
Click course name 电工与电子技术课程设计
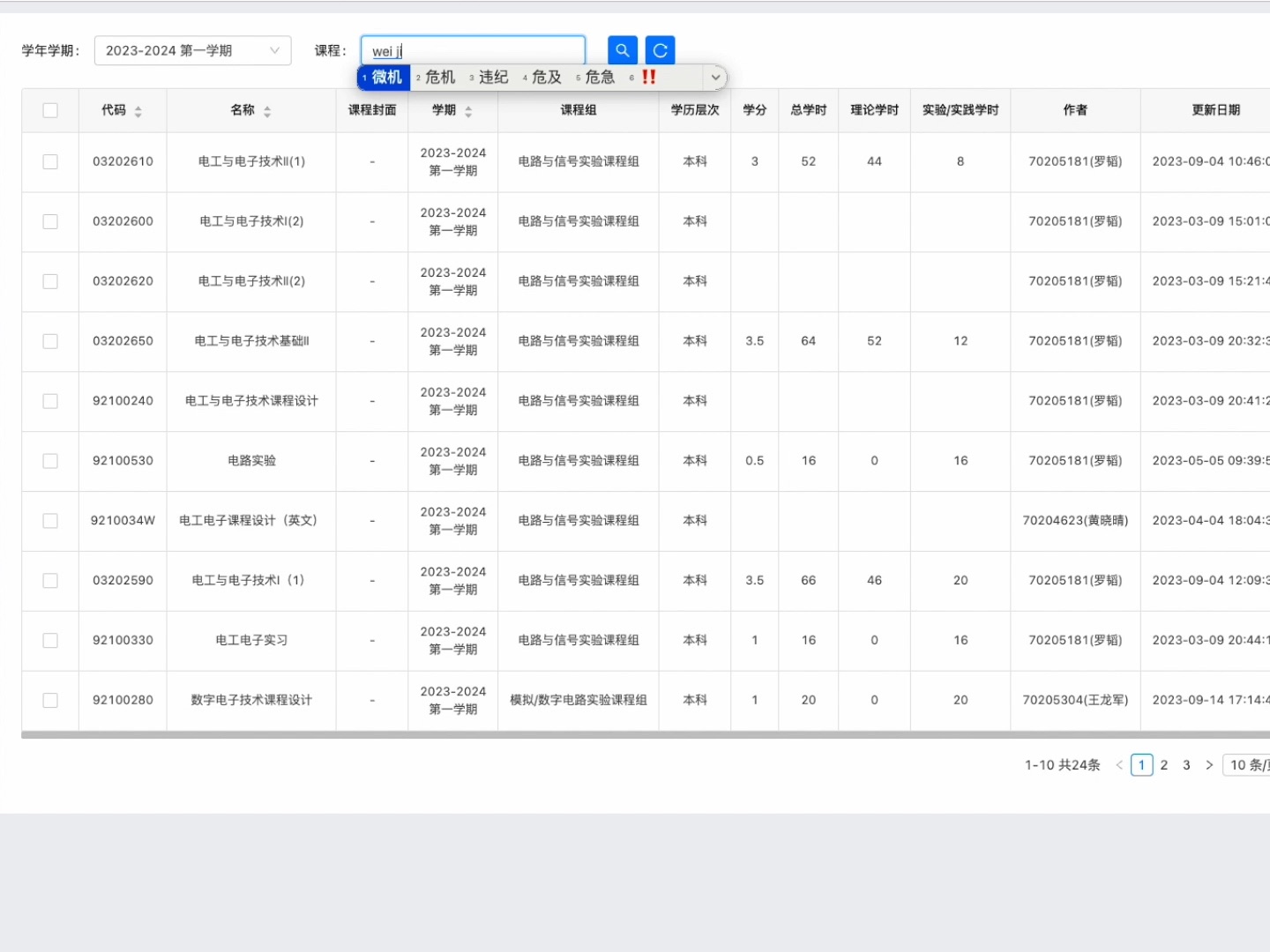tap(251, 401)
